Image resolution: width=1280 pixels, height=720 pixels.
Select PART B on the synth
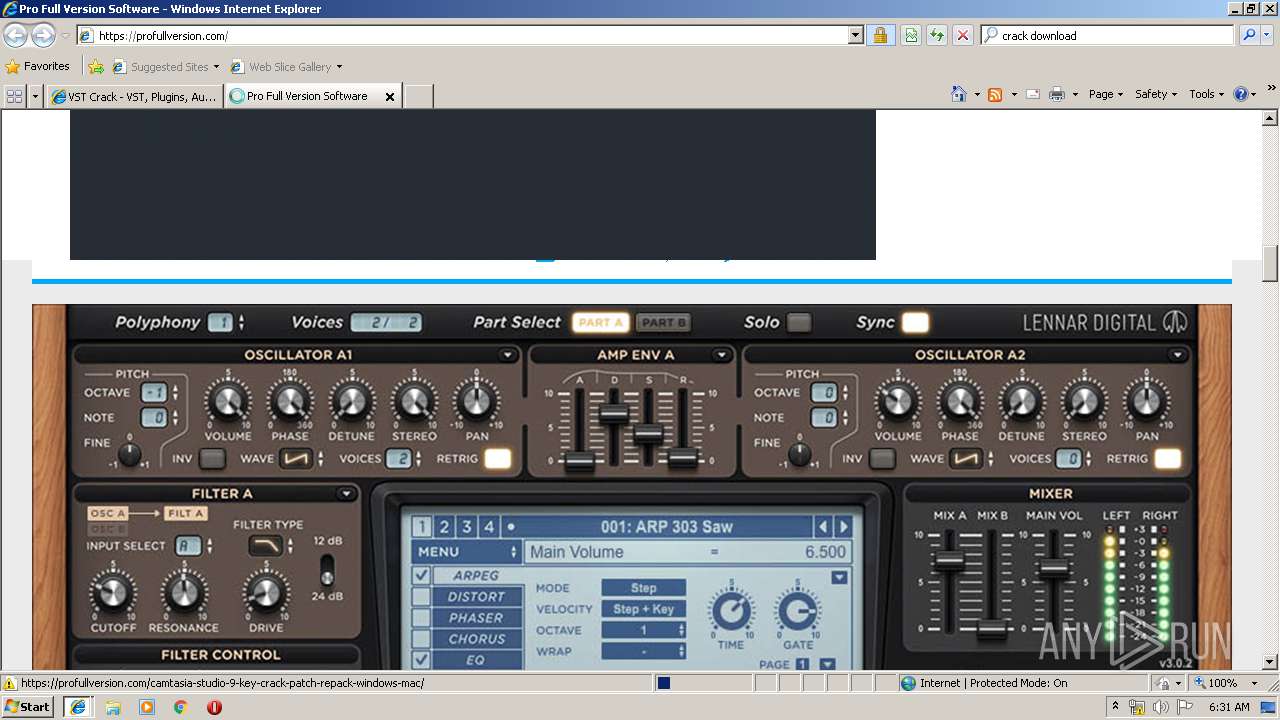[x=663, y=322]
